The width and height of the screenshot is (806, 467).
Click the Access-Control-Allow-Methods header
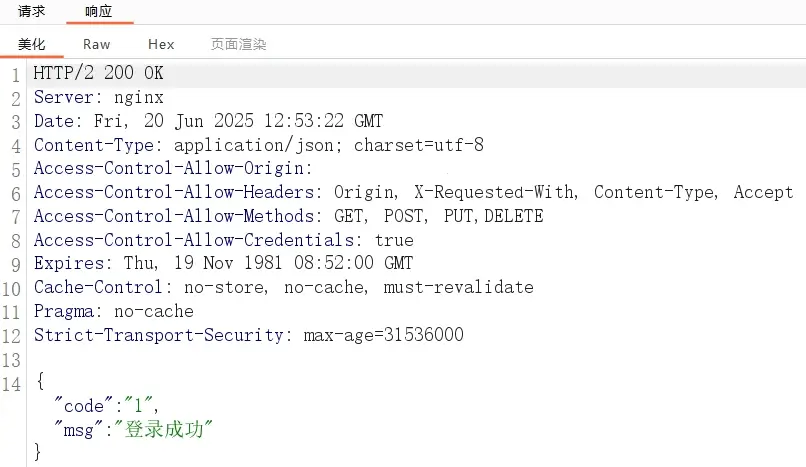(288, 216)
